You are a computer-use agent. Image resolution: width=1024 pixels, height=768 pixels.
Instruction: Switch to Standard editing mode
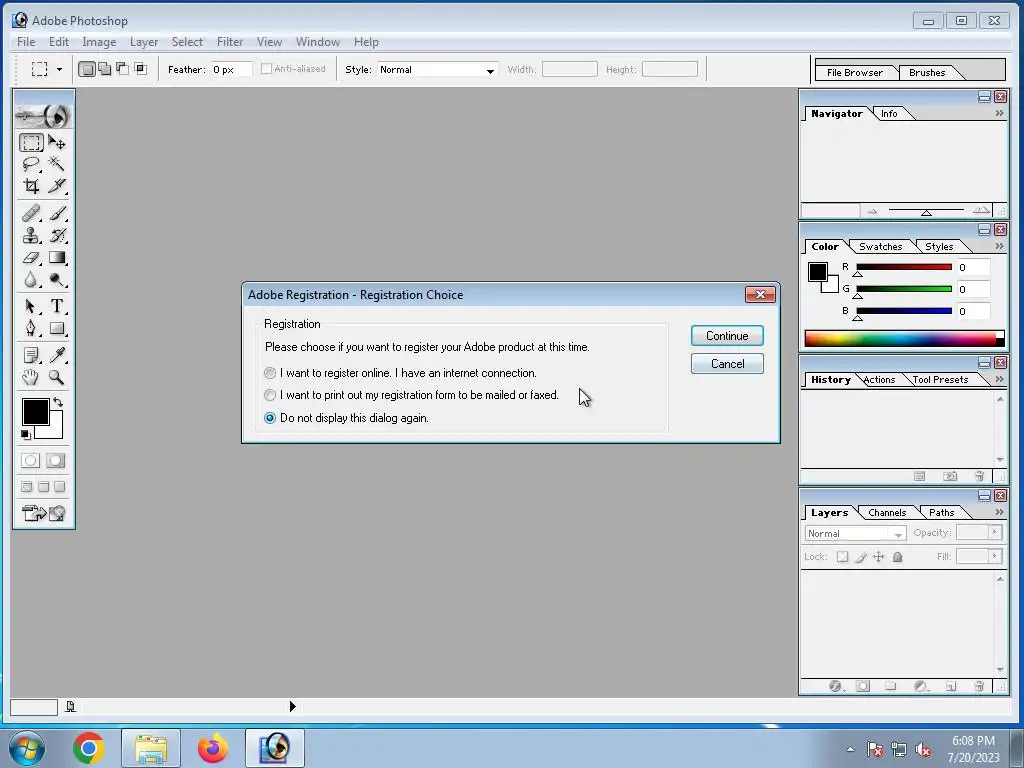[x=30, y=460]
